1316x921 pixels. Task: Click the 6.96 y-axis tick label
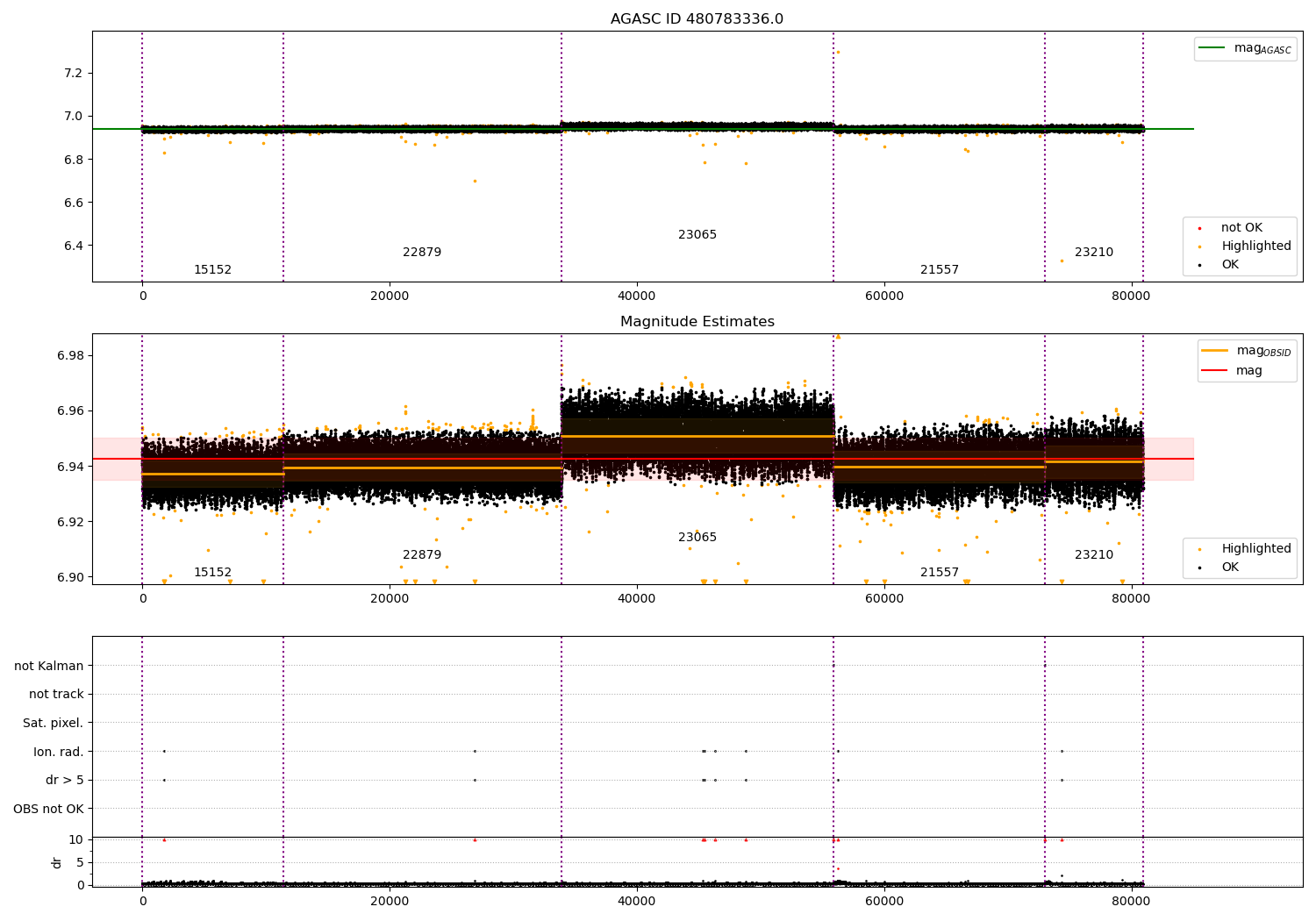tap(69, 411)
